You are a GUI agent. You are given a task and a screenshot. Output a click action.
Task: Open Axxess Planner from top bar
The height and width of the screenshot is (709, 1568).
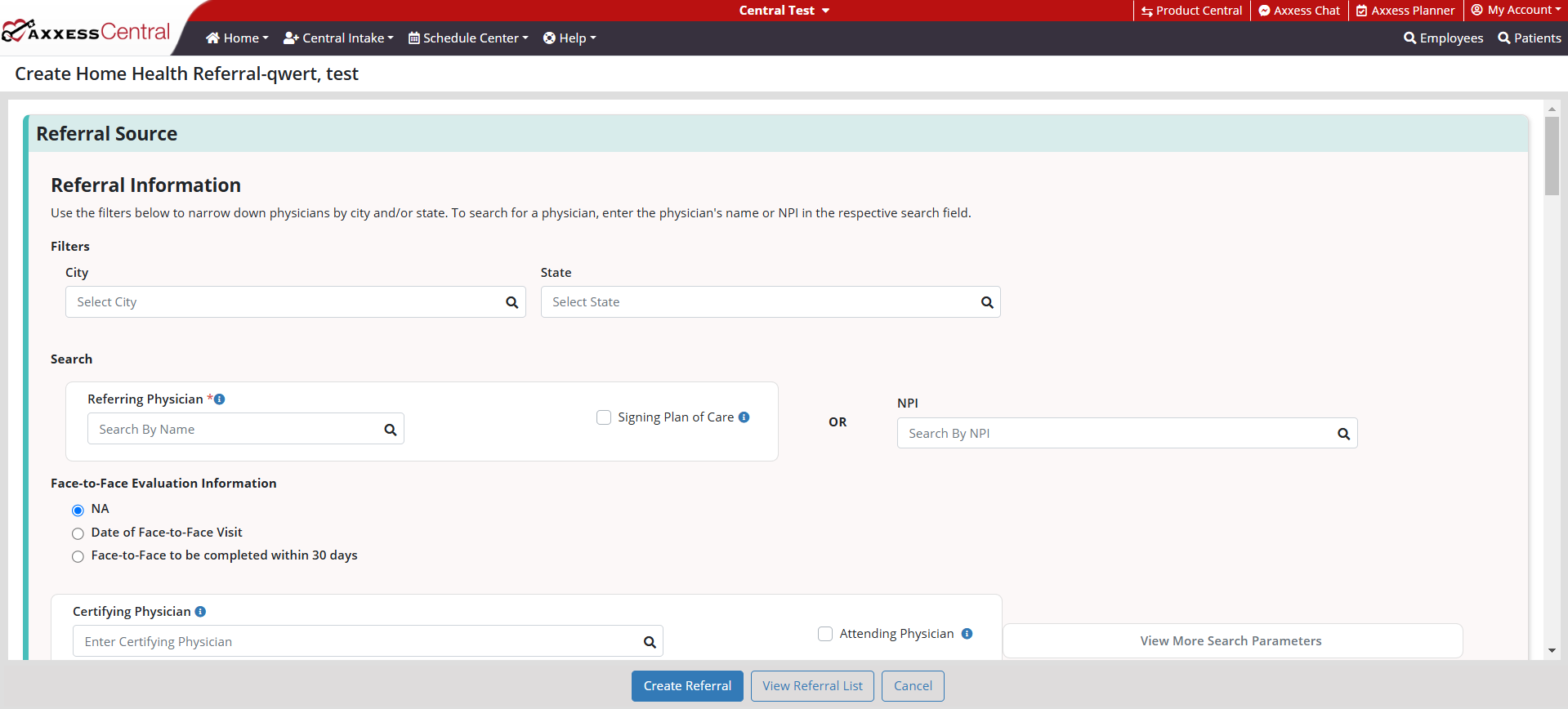click(x=1405, y=11)
